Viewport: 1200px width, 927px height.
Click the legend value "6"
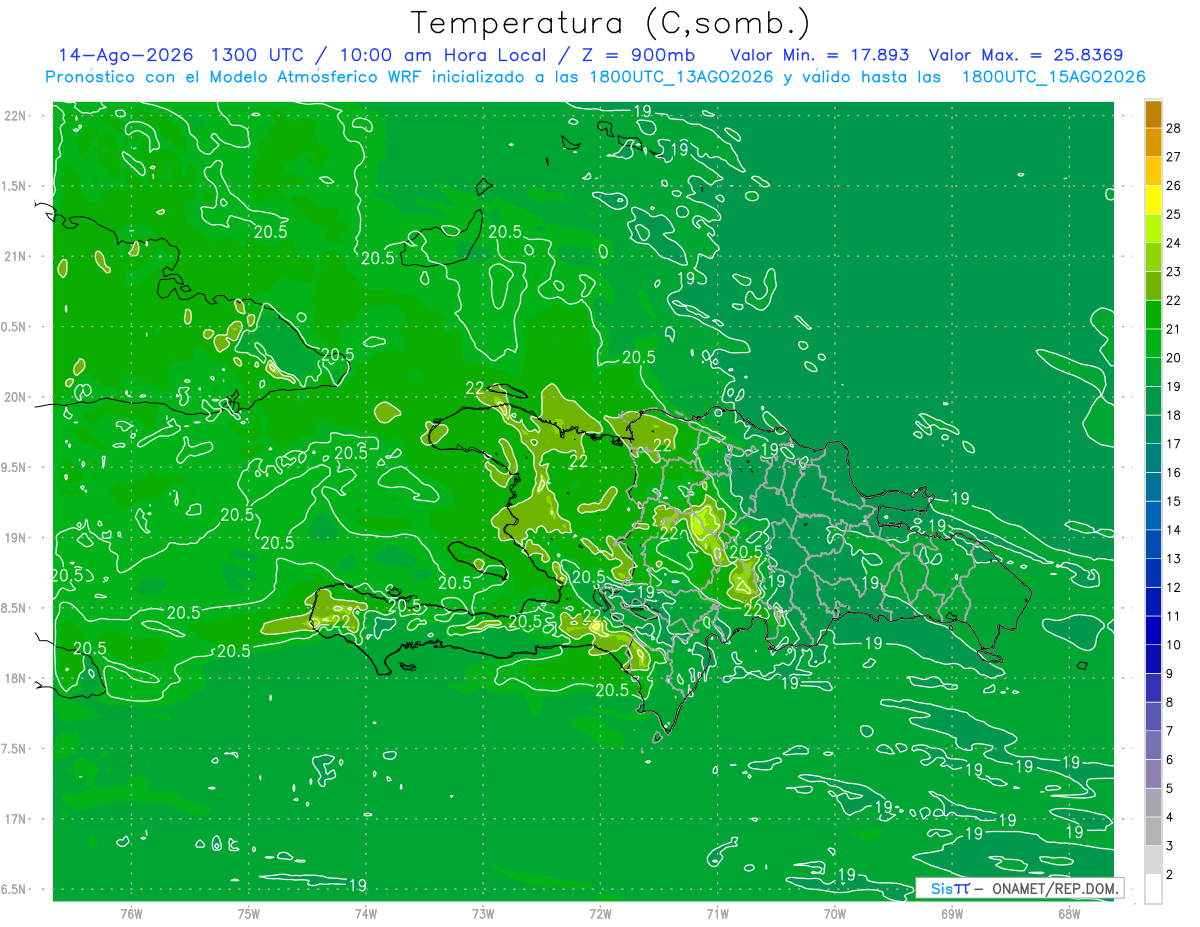[x=1170, y=759]
